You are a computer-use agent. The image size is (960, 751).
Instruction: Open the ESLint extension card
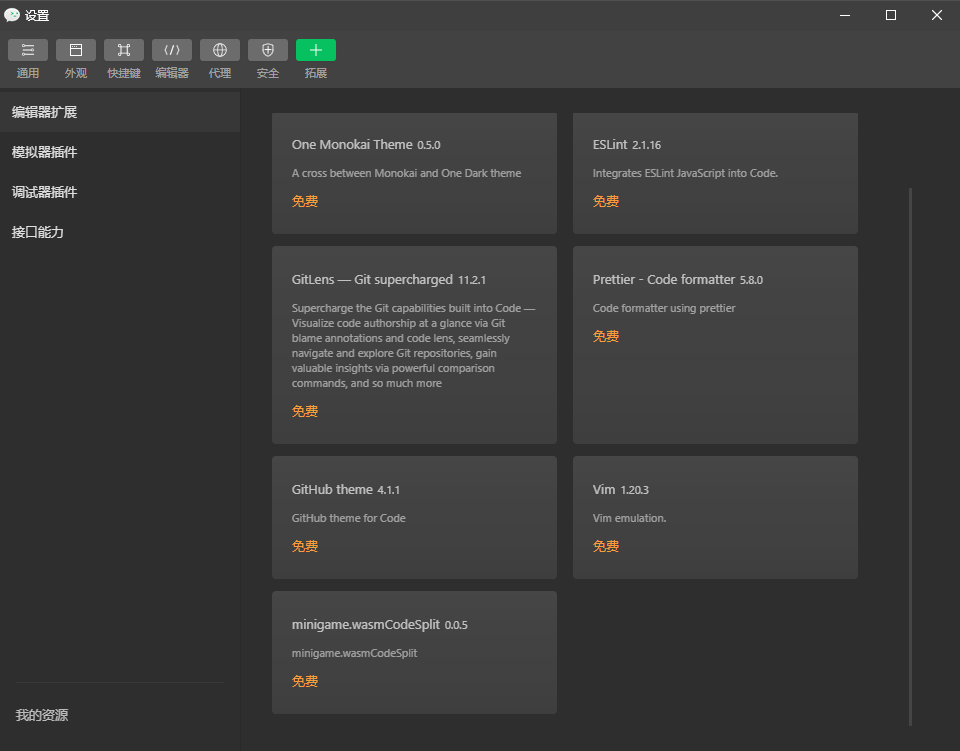point(715,173)
